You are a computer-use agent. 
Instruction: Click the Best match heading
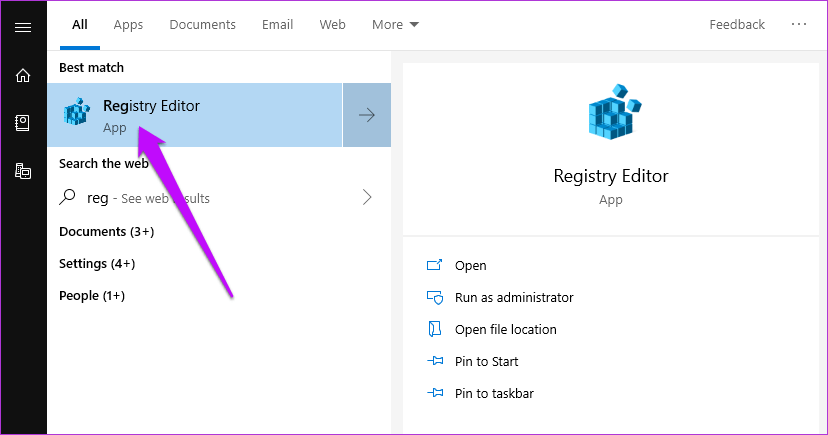click(91, 68)
